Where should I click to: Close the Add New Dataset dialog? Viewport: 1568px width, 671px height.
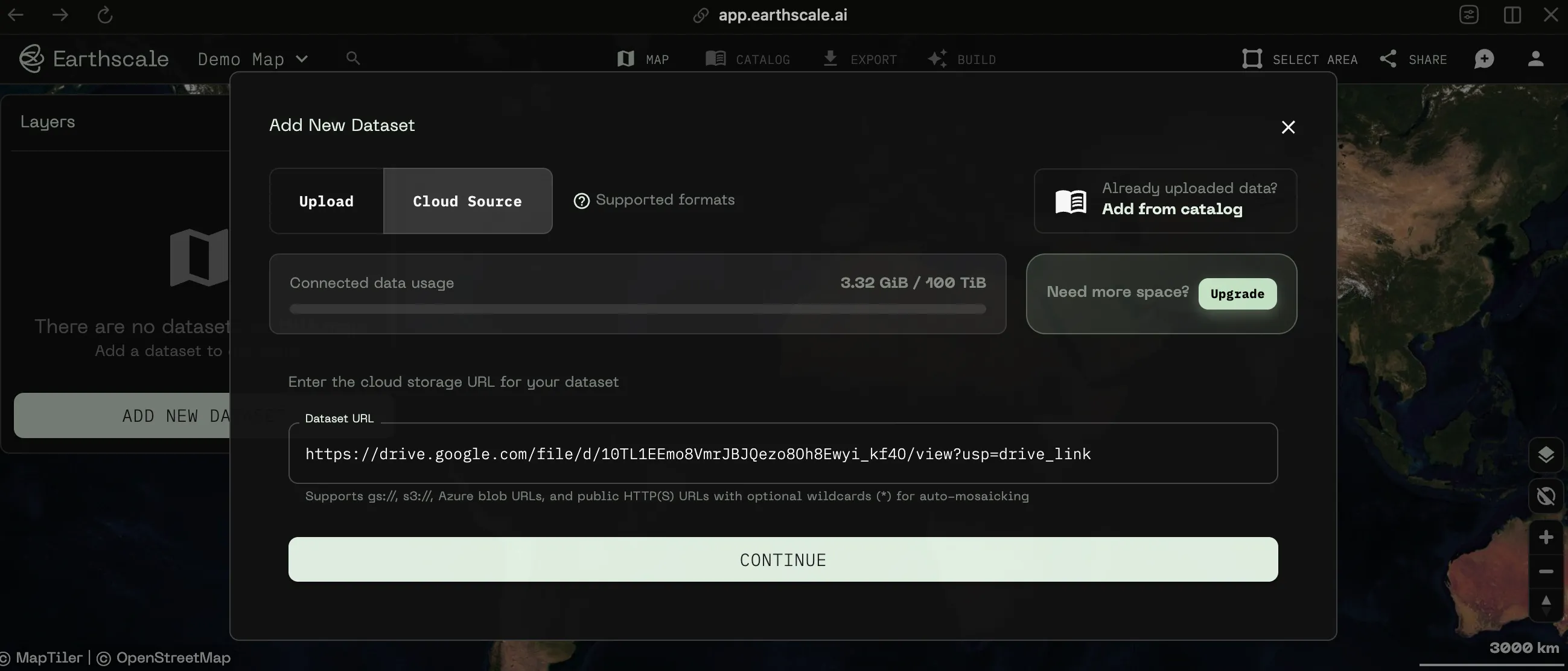[1288, 127]
